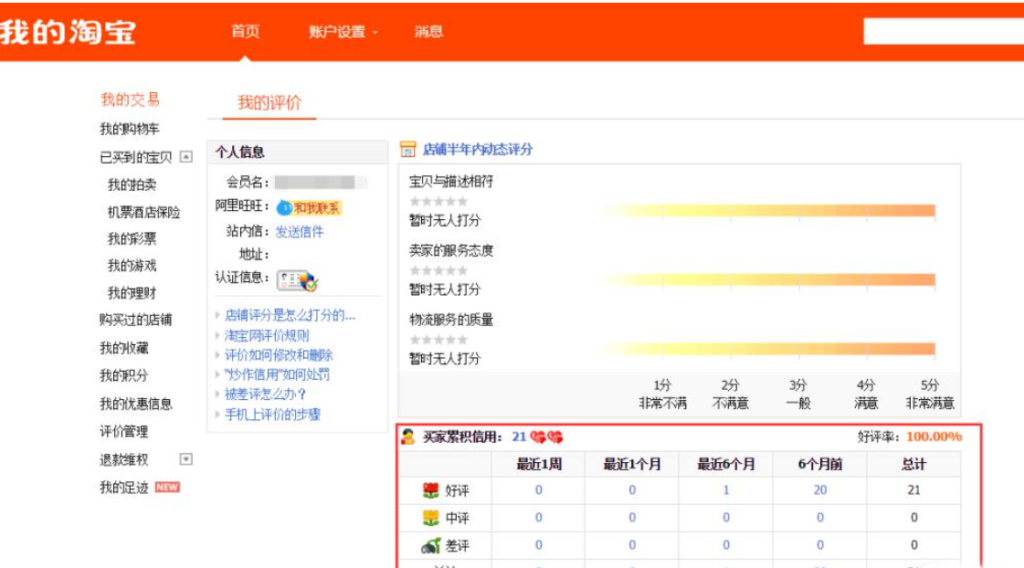The width and height of the screenshot is (1024, 568).
Task: Open 我的足迹 in the sidebar
Action: [123, 487]
